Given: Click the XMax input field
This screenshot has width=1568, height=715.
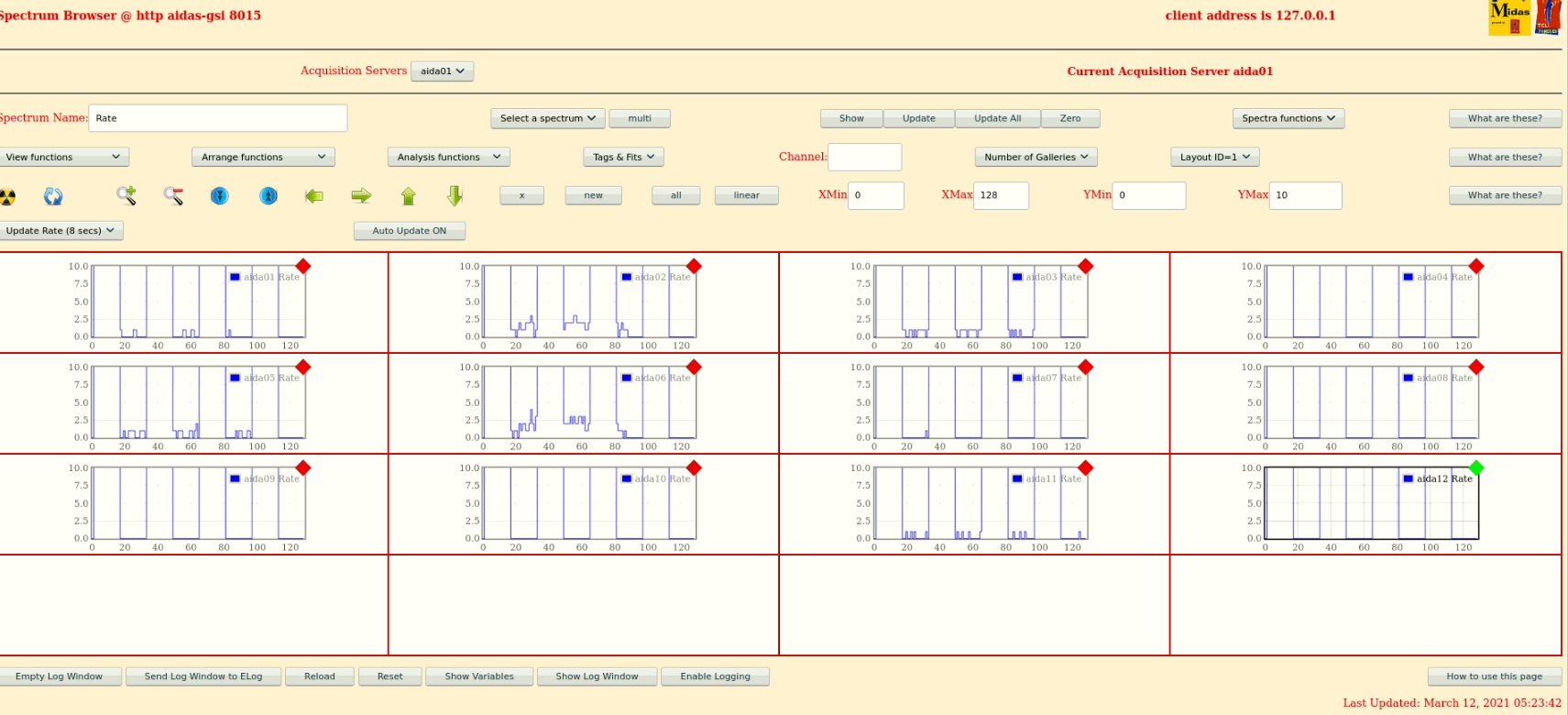Looking at the screenshot, I should (1001, 195).
